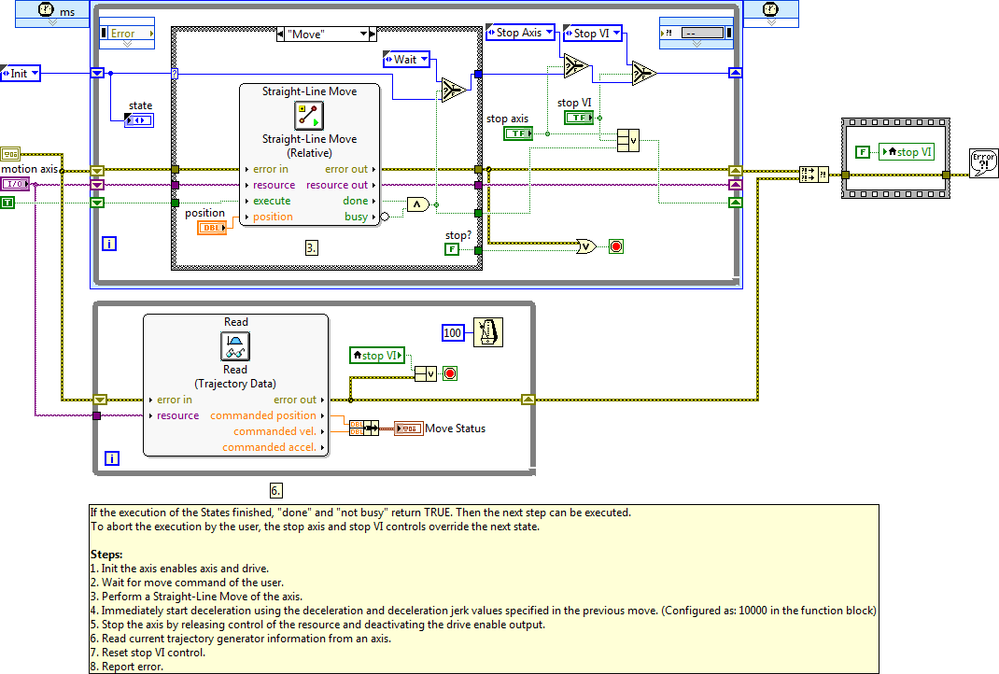This screenshot has width=999, height=674.
Task: Click the Simple Error Handler icon
Action: [983, 163]
